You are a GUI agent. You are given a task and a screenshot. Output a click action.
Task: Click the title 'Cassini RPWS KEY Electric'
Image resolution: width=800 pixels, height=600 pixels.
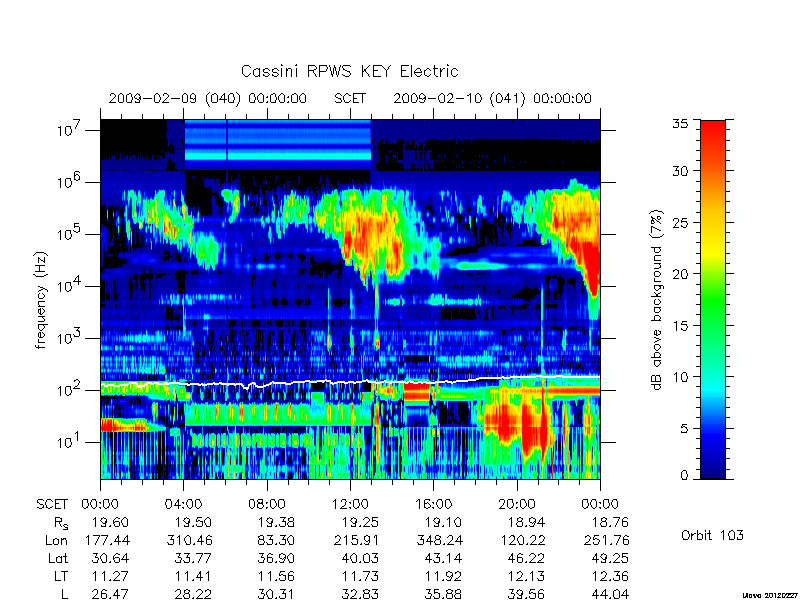point(349,71)
